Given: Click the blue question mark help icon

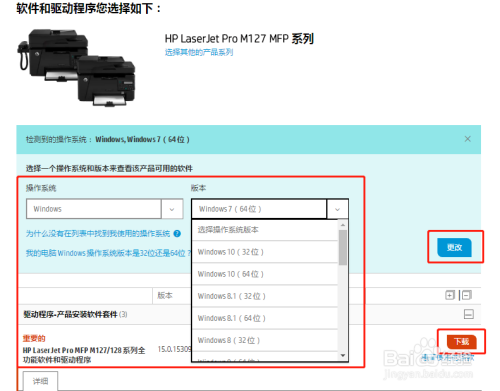Looking at the screenshot, I should point(177,234).
